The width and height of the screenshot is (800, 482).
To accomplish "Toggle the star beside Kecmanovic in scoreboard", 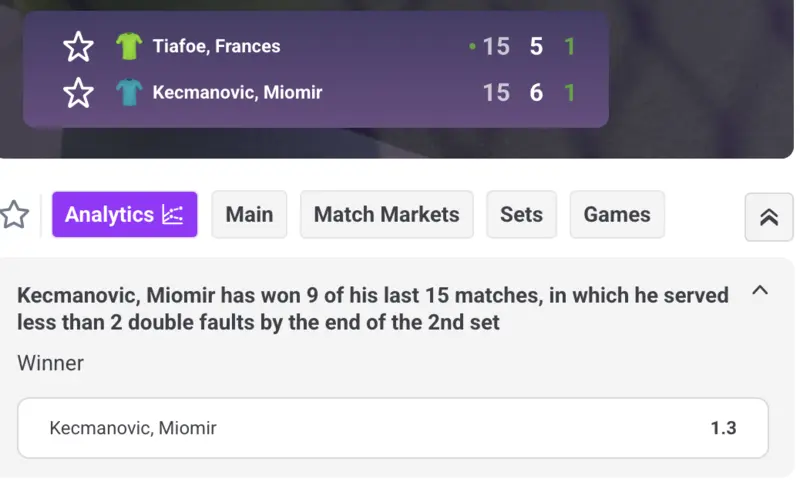I will point(78,93).
